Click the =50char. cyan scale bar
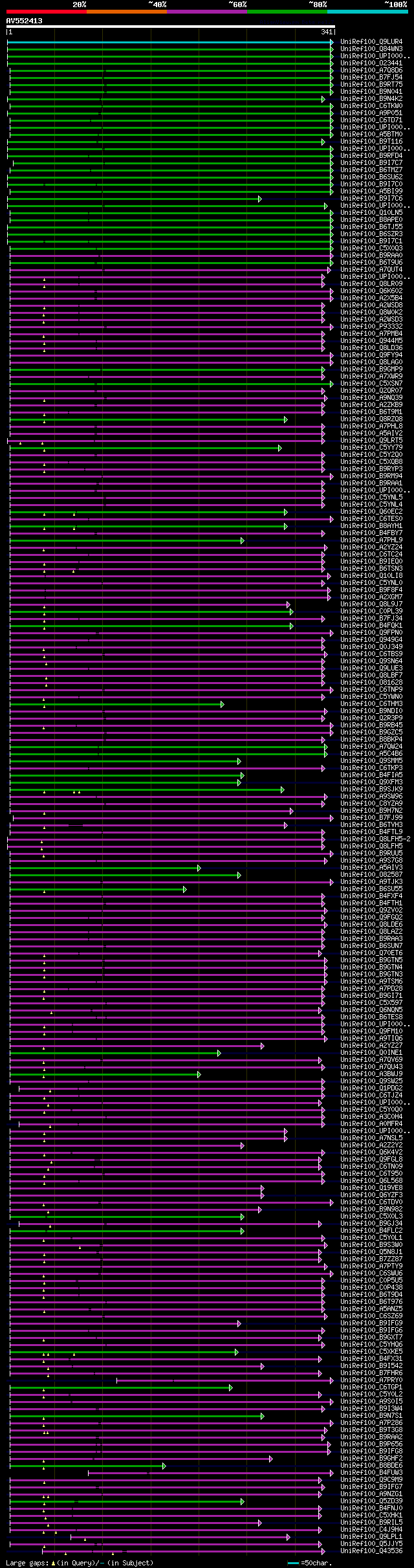Viewport: 414px width, 1568px height. coord(294,1563)
